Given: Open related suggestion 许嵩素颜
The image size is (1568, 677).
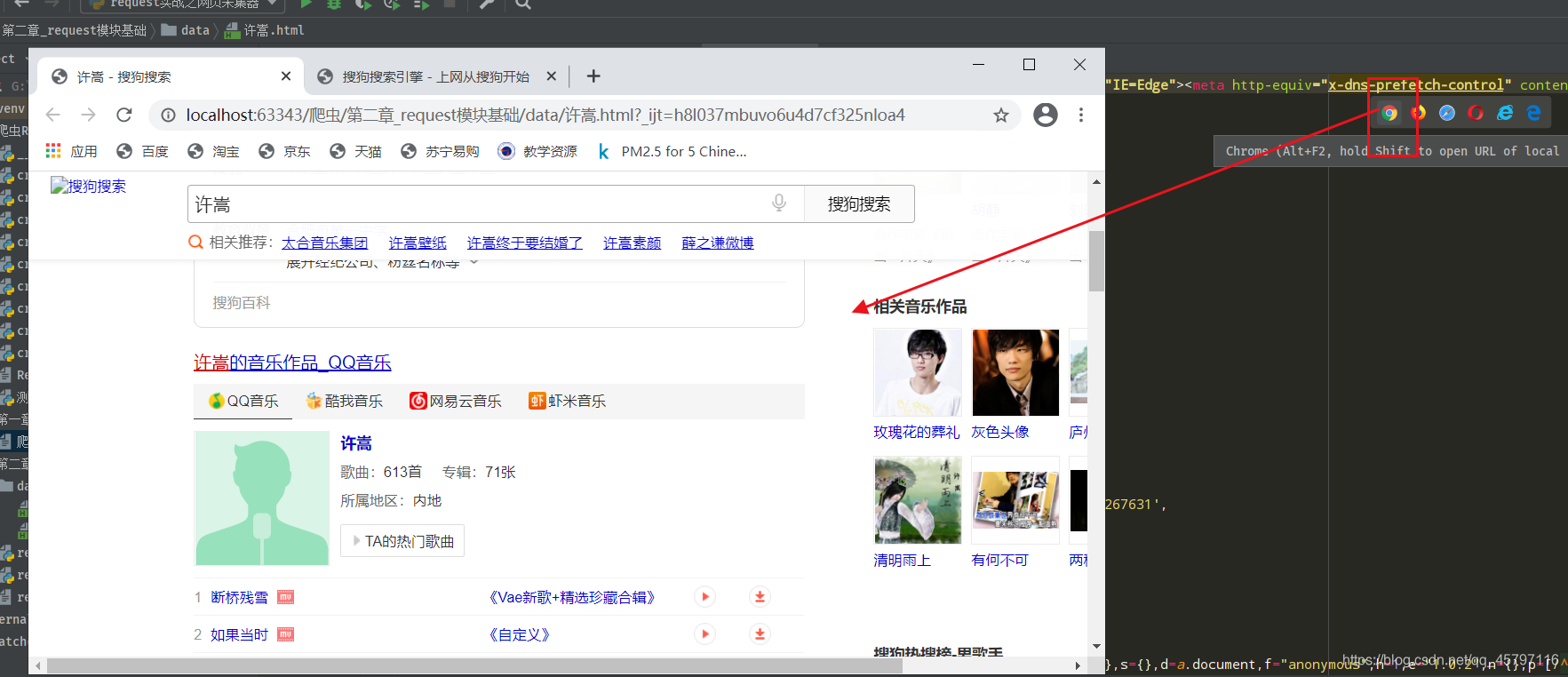Looking at the screenshot, I should (632, 243).
